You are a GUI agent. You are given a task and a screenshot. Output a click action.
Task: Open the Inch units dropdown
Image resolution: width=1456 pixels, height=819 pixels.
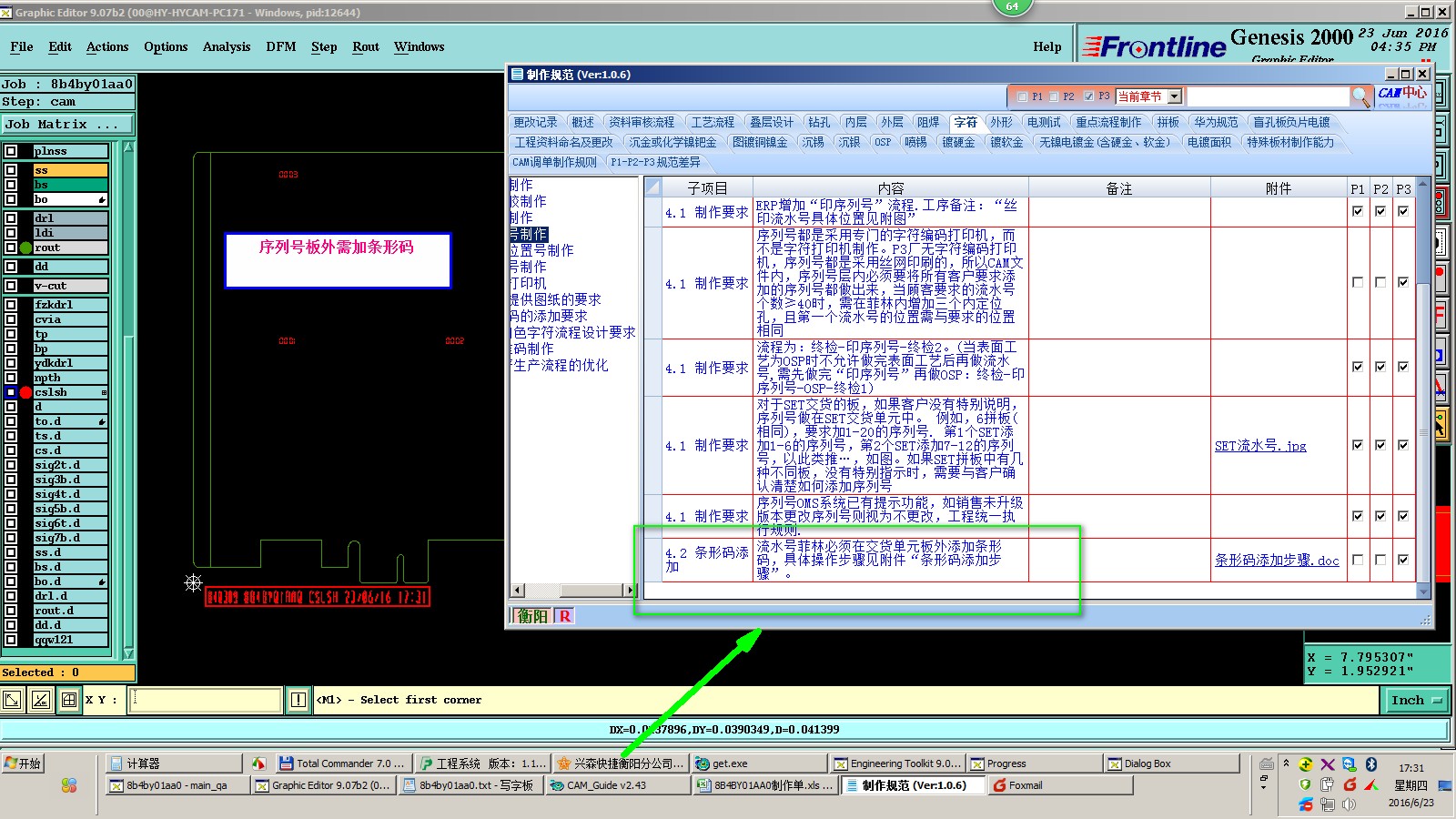tap(1418, 700)
